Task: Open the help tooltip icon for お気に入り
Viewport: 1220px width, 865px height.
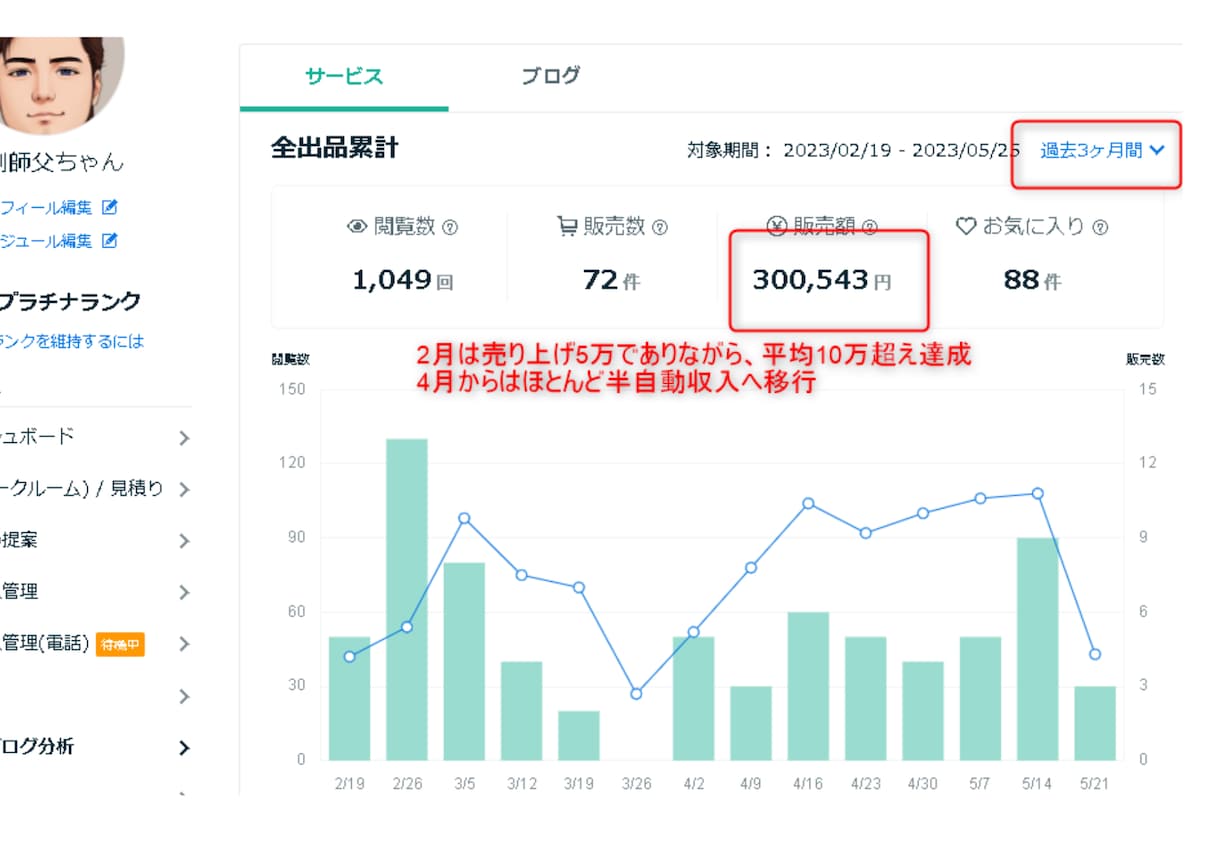Action: coord(1100,228)
